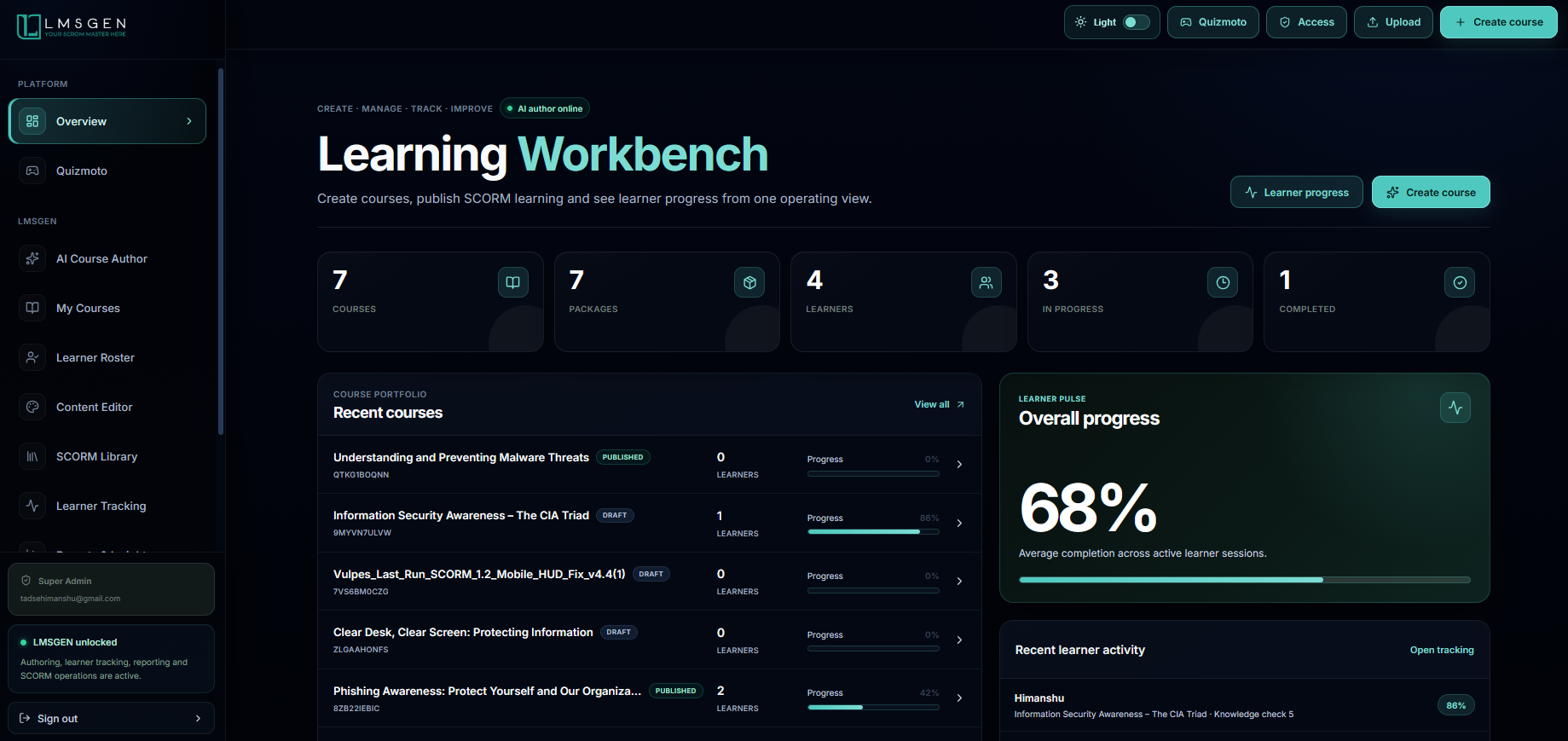Viewport: 1568px width, 741px height.
Task: Click Create course in the top bar
Action: click(1499, 22)
